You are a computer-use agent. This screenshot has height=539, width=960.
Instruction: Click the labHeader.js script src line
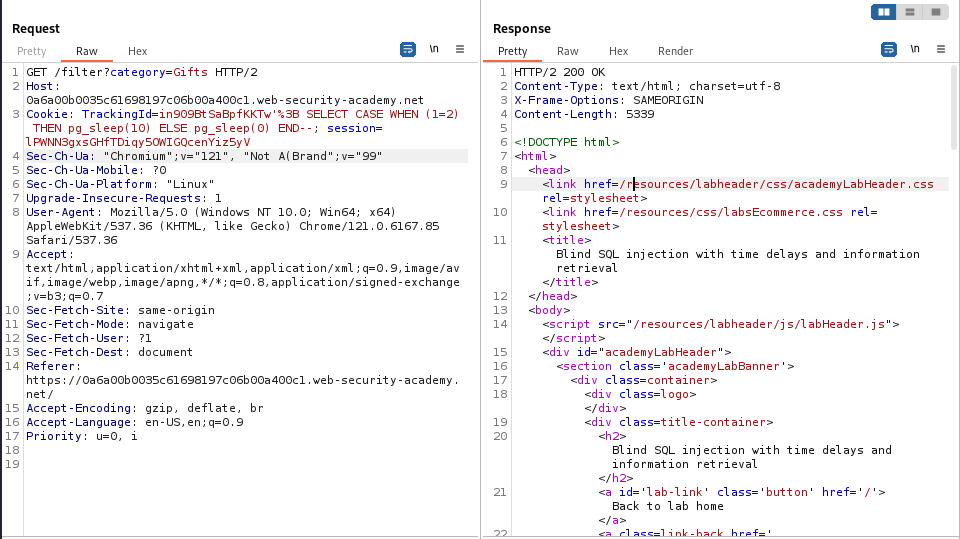[721, 325]
